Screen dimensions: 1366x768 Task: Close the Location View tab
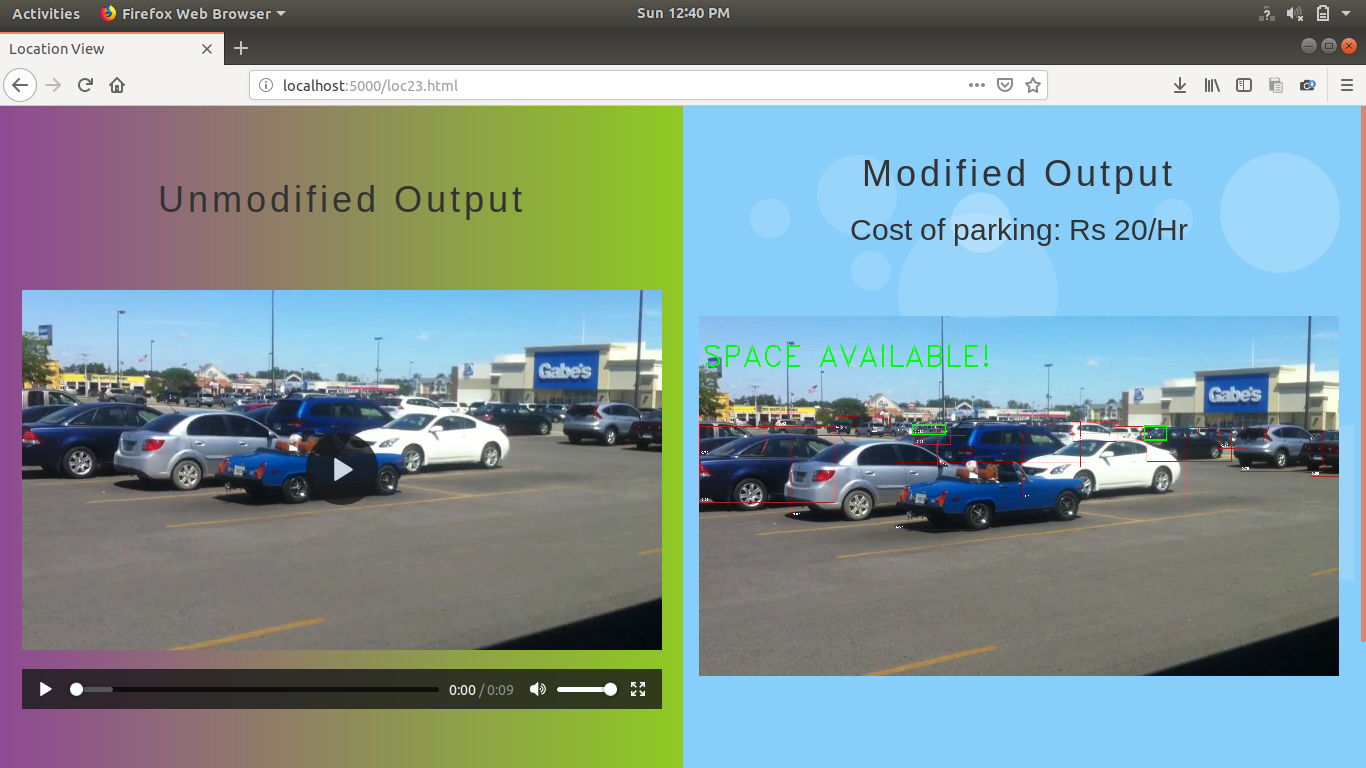207,48
